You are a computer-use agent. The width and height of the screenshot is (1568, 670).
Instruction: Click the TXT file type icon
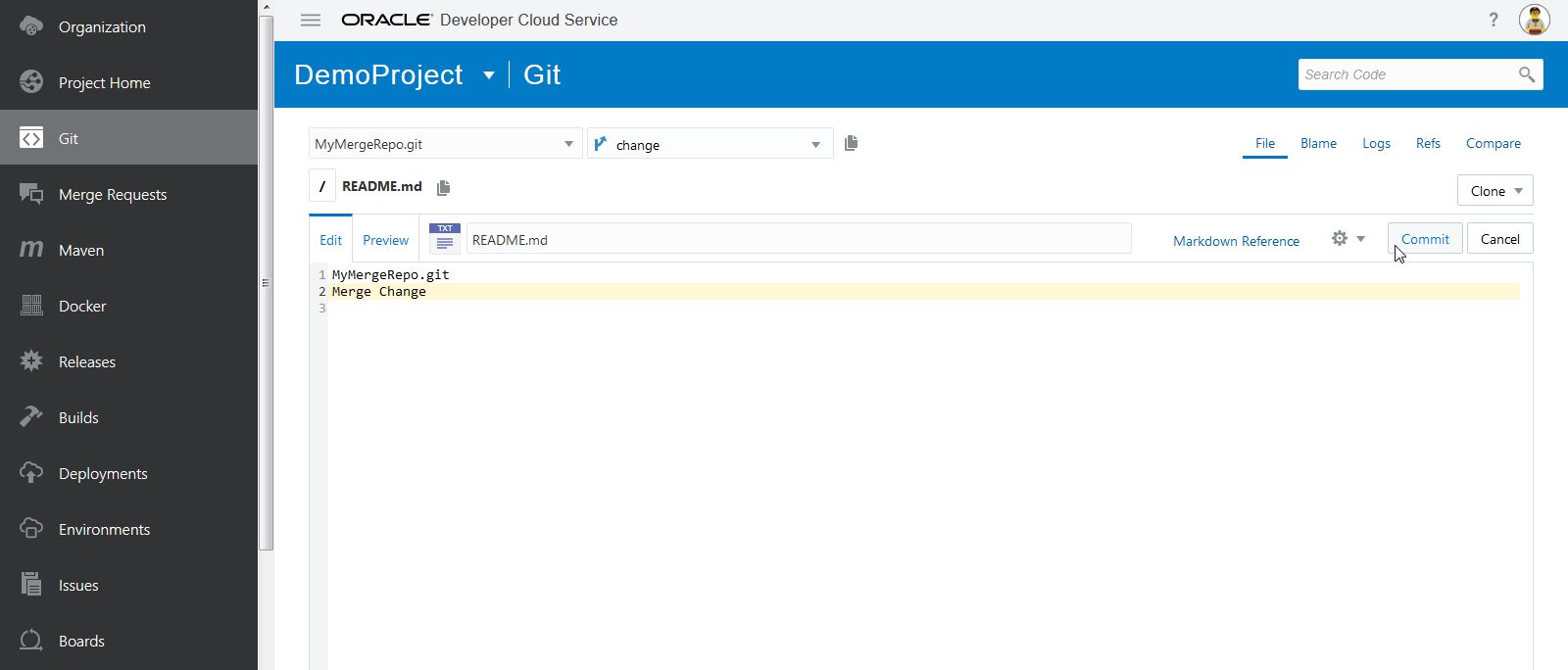tap(445, 238)
